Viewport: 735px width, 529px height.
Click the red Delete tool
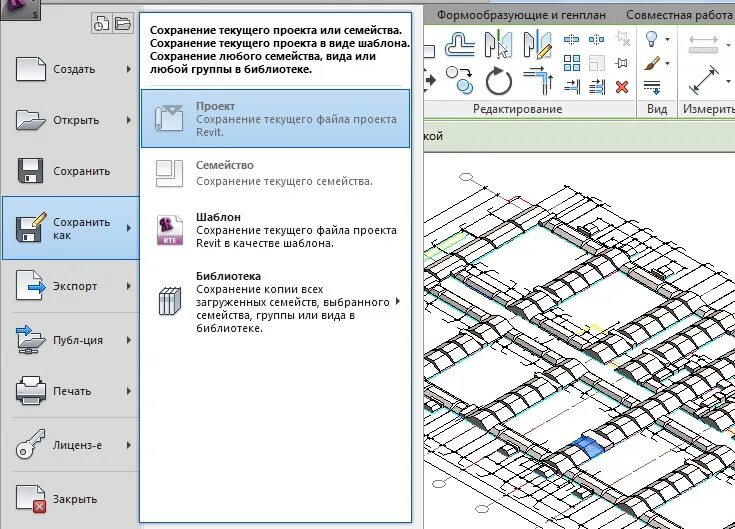click(622, 87)
